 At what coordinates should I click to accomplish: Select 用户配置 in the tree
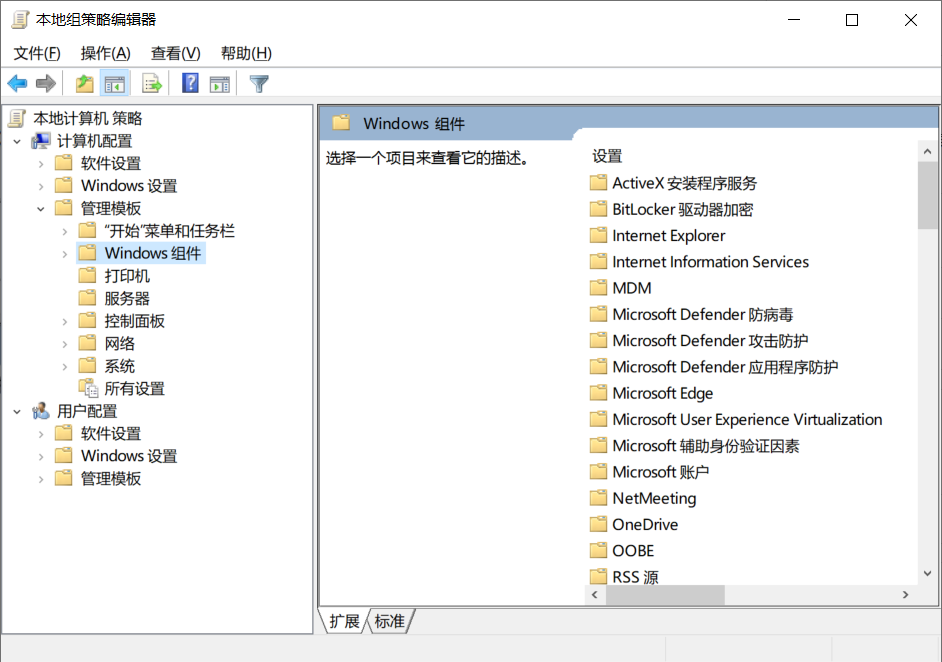tap(87, 411)
